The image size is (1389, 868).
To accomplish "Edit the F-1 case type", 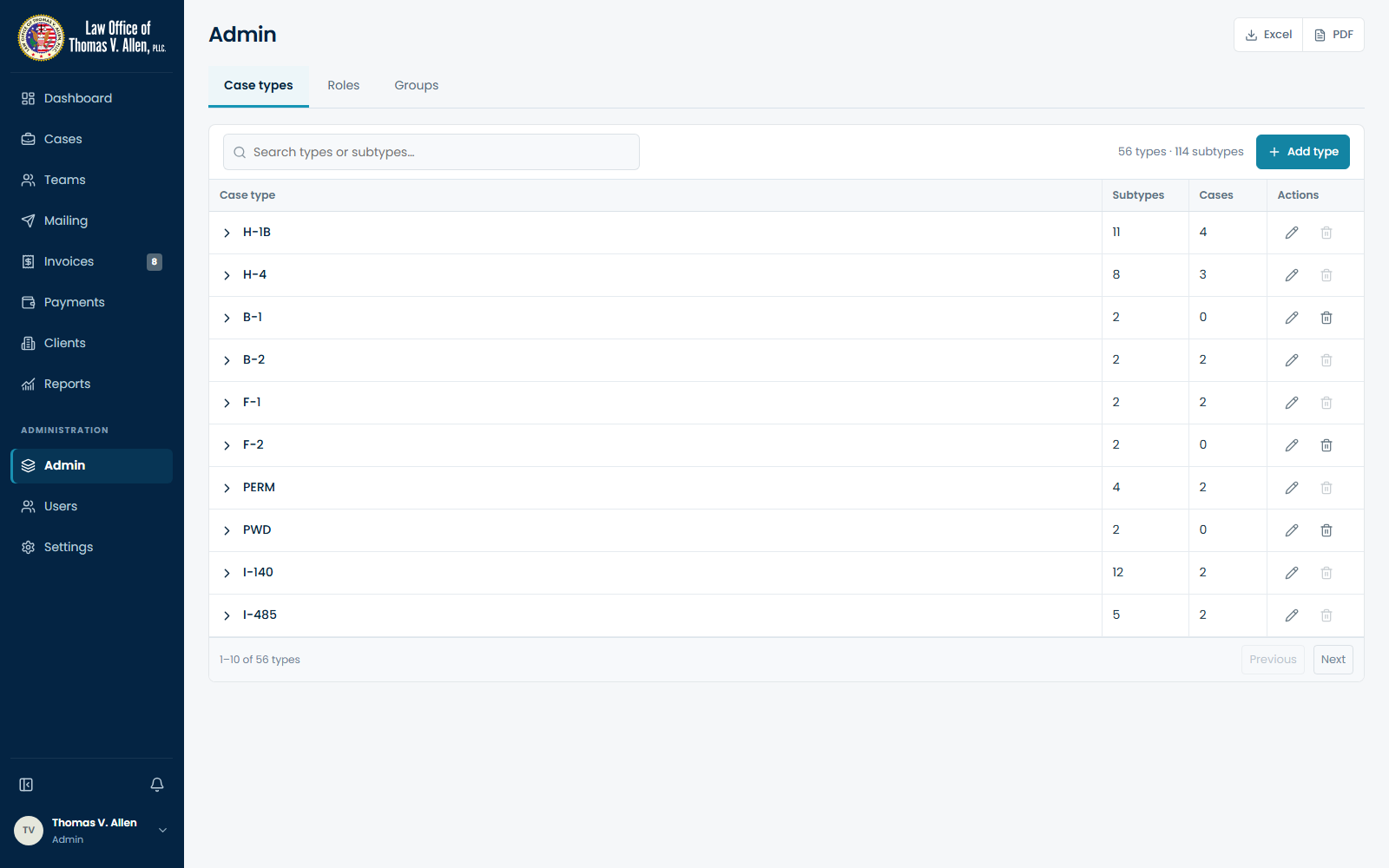I will pyautogui.click(x=1292, y=403).
